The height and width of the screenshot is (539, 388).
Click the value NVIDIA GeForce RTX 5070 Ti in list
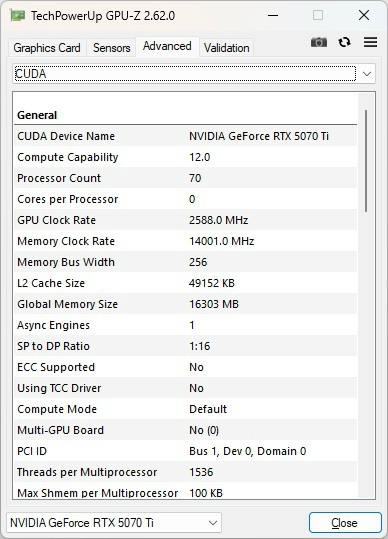click(x=259, y=136)
